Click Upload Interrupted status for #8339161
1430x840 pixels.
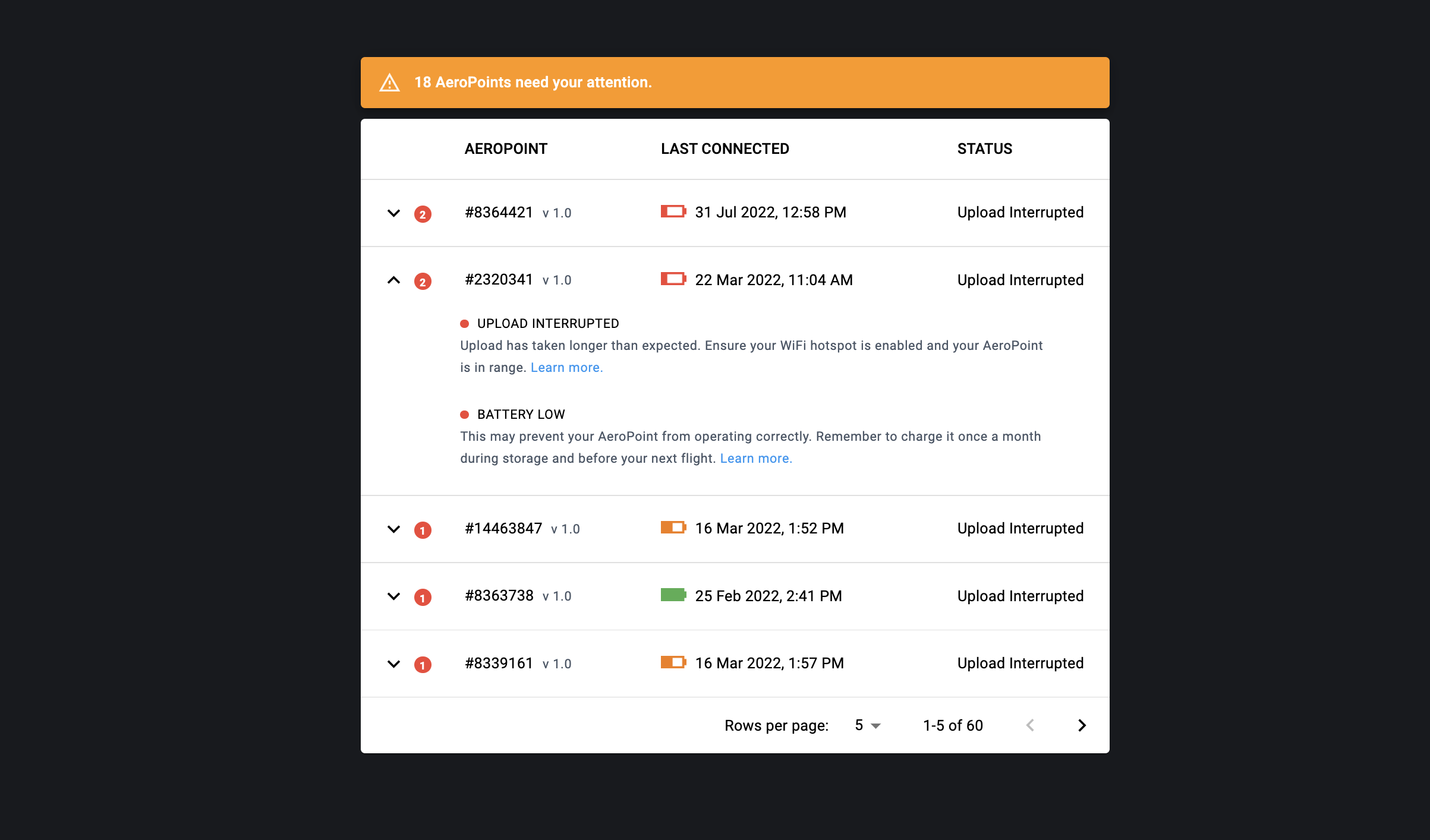[x=1020, y=664]
